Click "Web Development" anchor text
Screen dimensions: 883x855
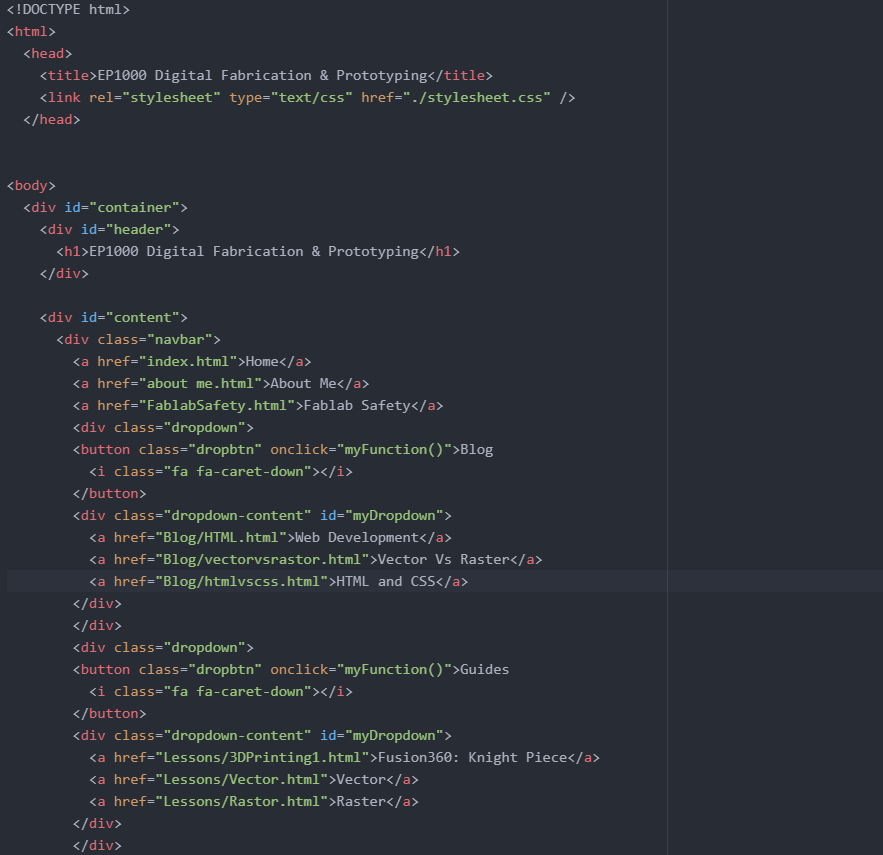point(357,537)
